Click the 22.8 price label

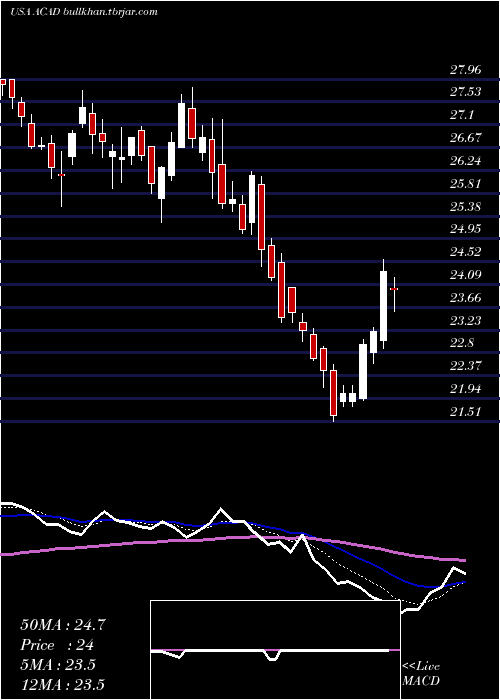pyautogui.click(x=462, y=343)
